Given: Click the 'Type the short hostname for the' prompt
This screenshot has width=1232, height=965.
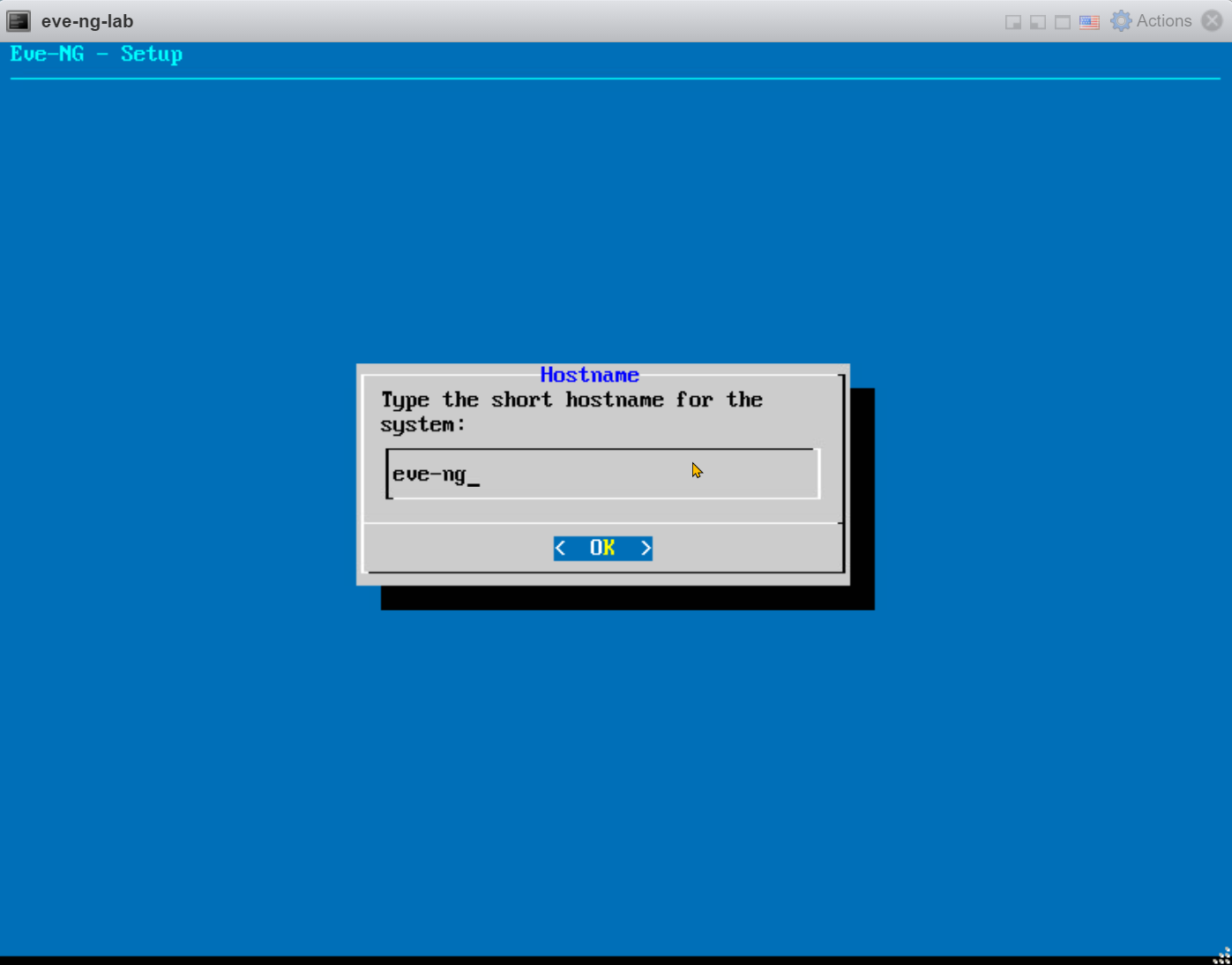Looking at the screenshot, I should [571, 400].
